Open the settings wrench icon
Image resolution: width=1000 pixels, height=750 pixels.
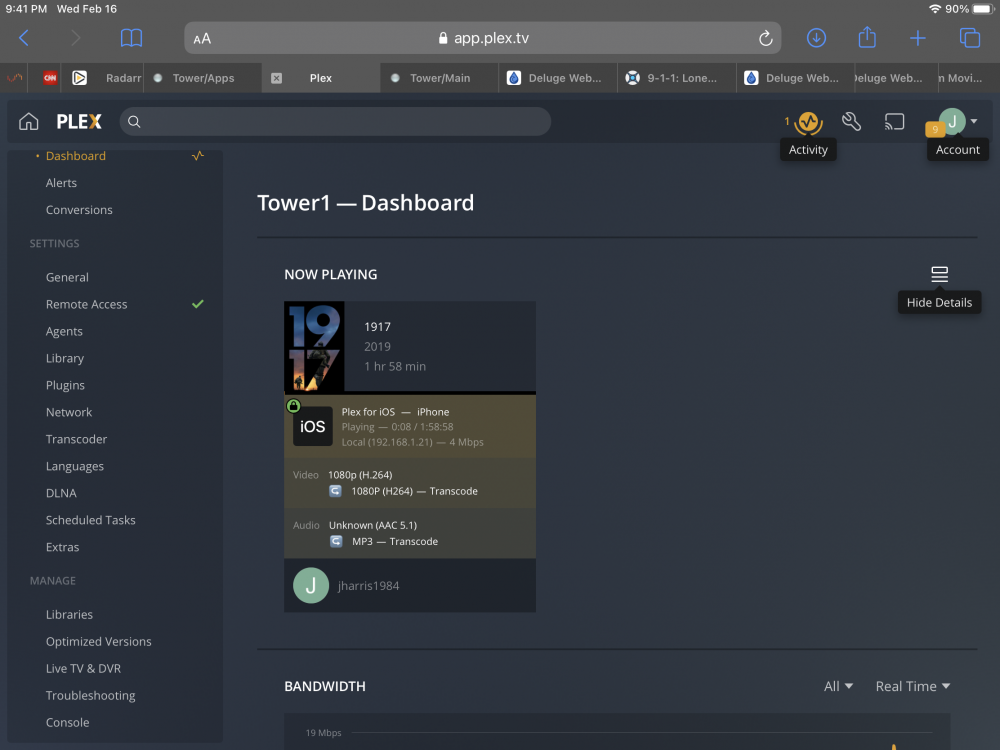coord(851,121)
